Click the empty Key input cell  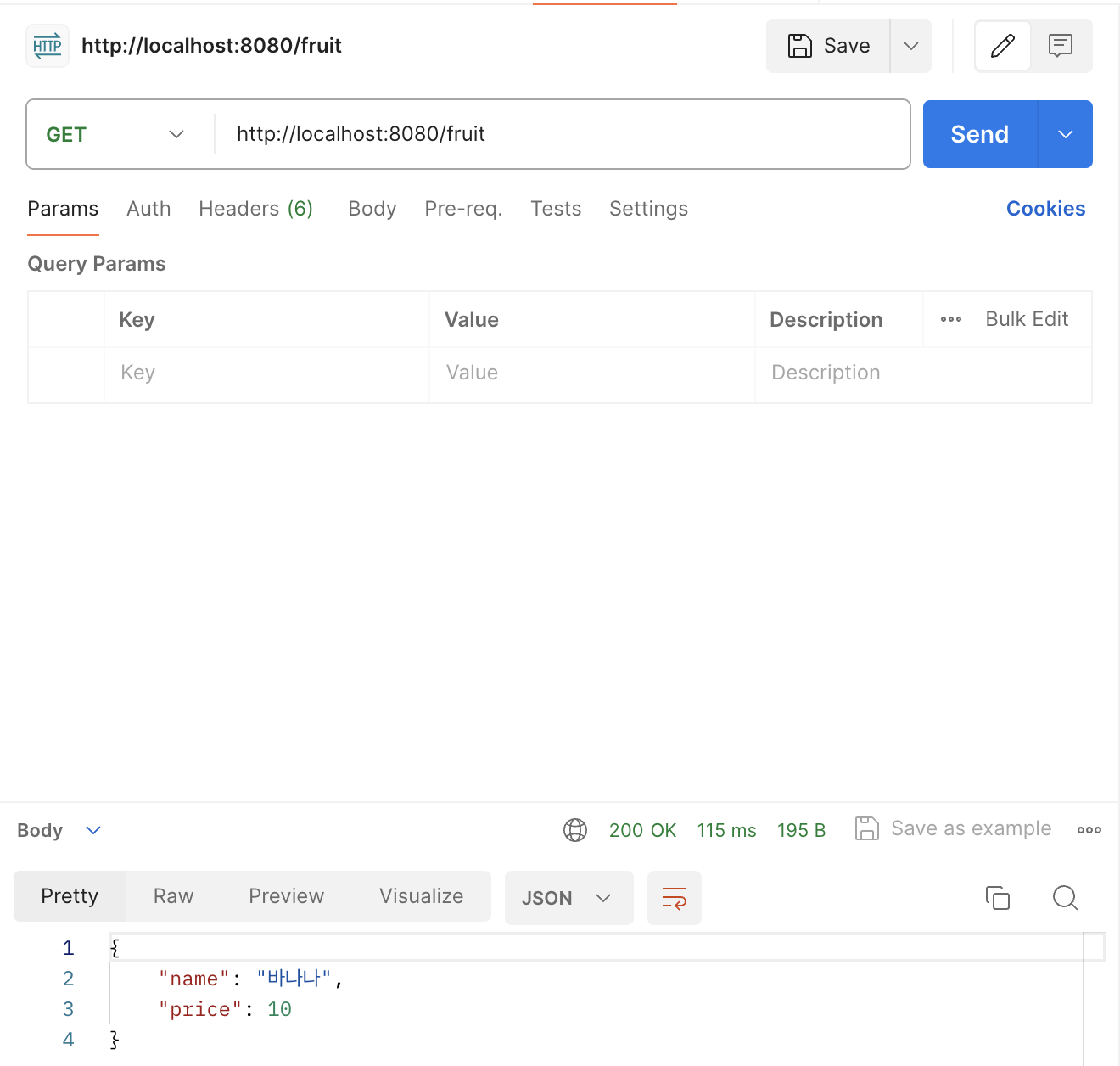point(266,373)
